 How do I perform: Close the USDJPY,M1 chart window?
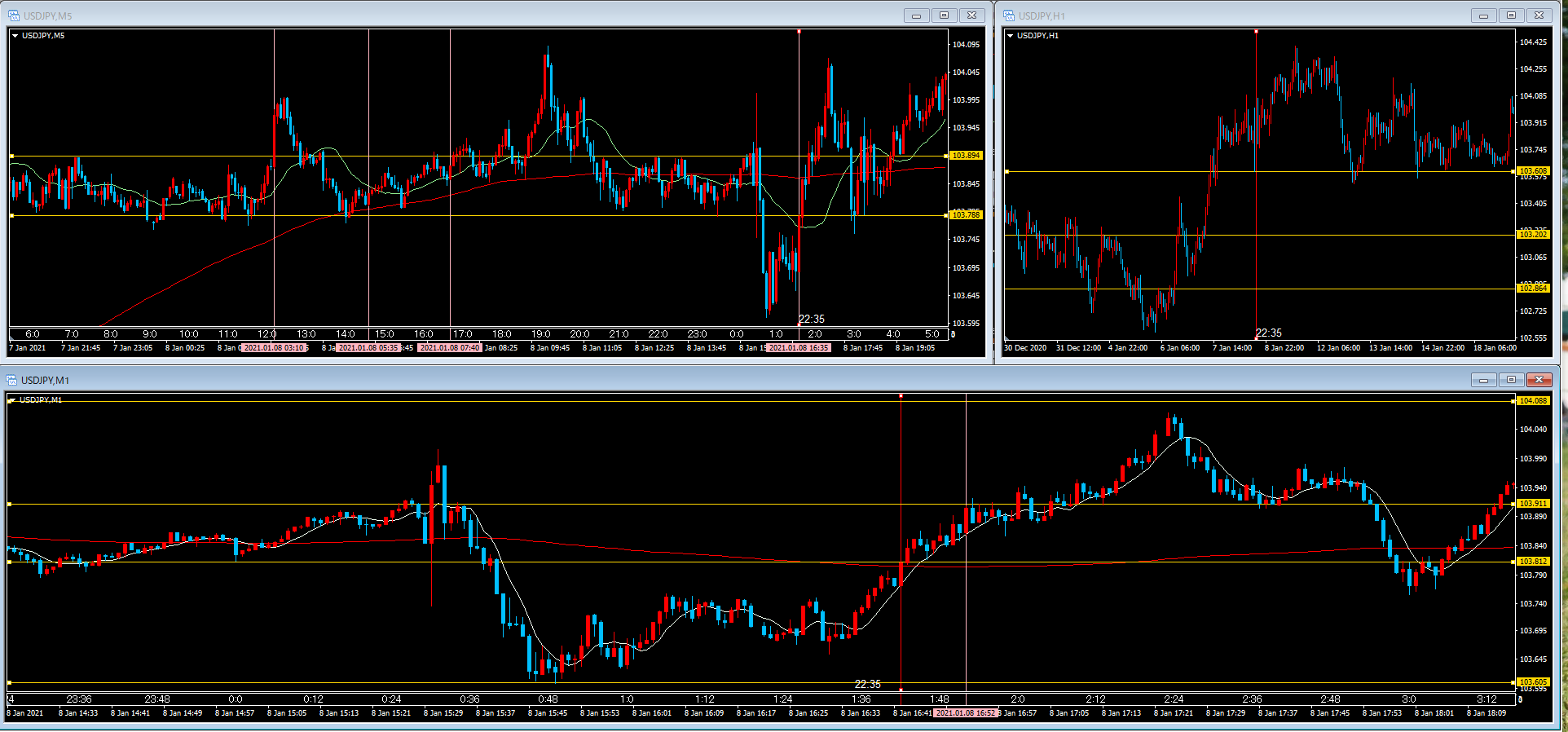pos(1539,380)
